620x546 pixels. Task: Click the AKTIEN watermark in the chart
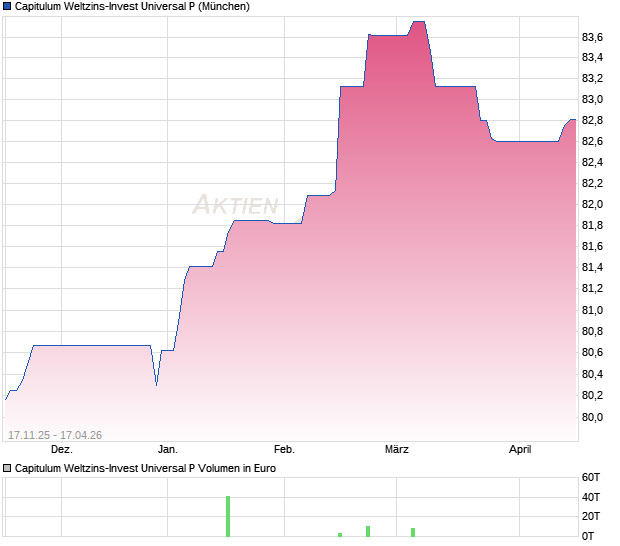click(x=235, y=205)
